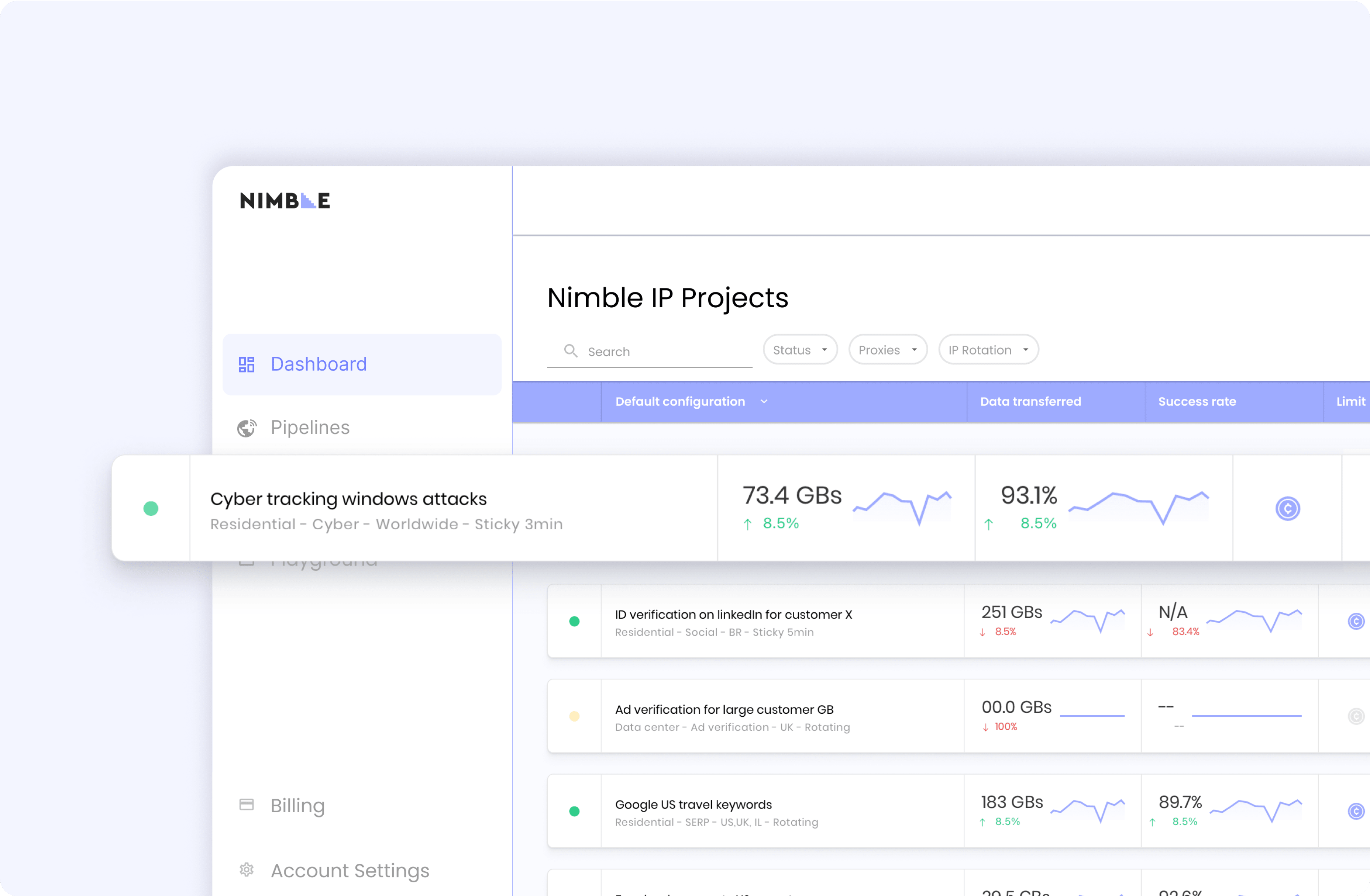1370x896 pixels.
Task: Click the Account Settings gear icon
Action: (247, 869)
